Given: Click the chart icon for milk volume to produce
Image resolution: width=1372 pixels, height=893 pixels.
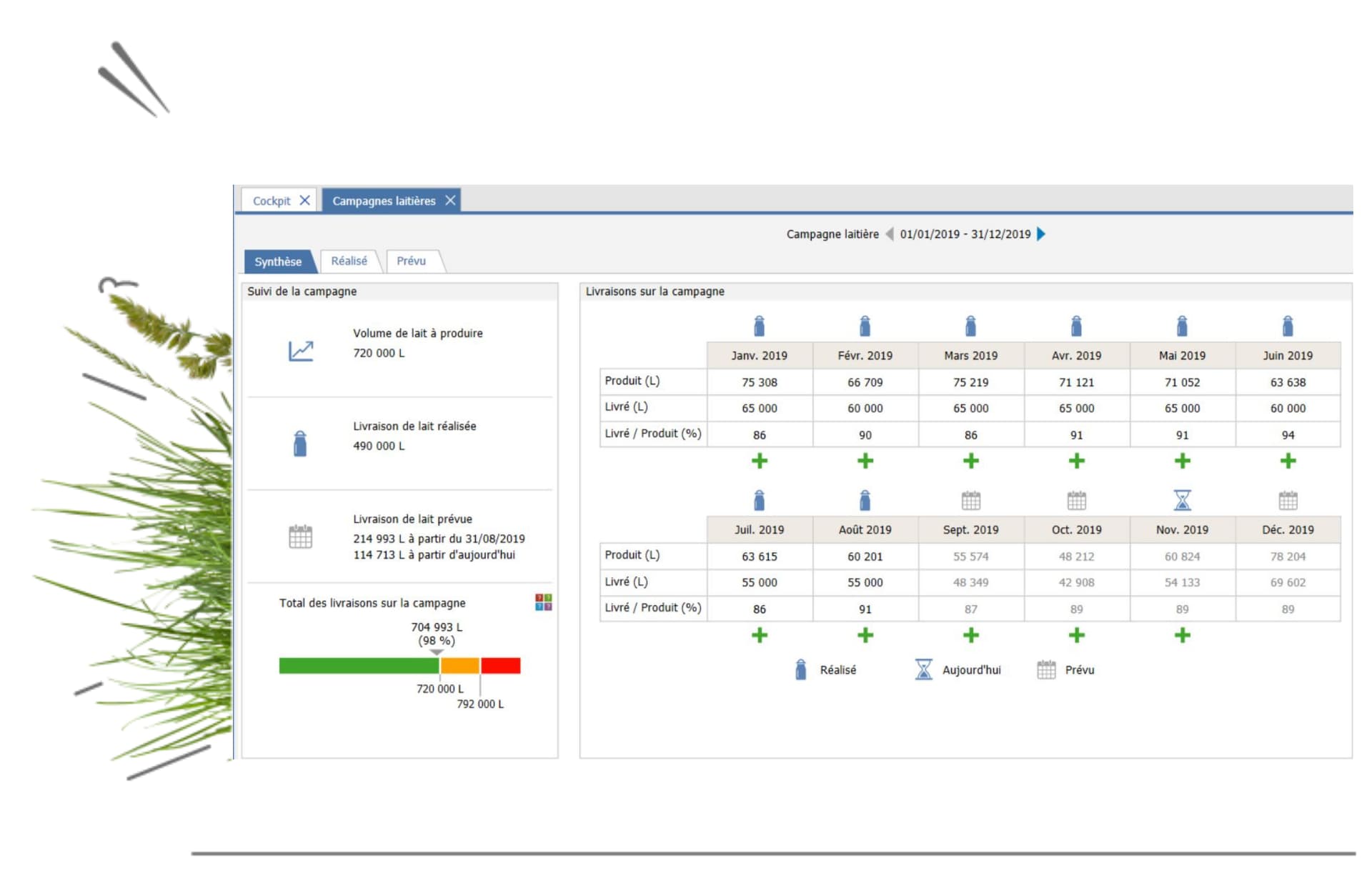Looking at the screenshot, I should pyautogui.click(x=301, y=350).
